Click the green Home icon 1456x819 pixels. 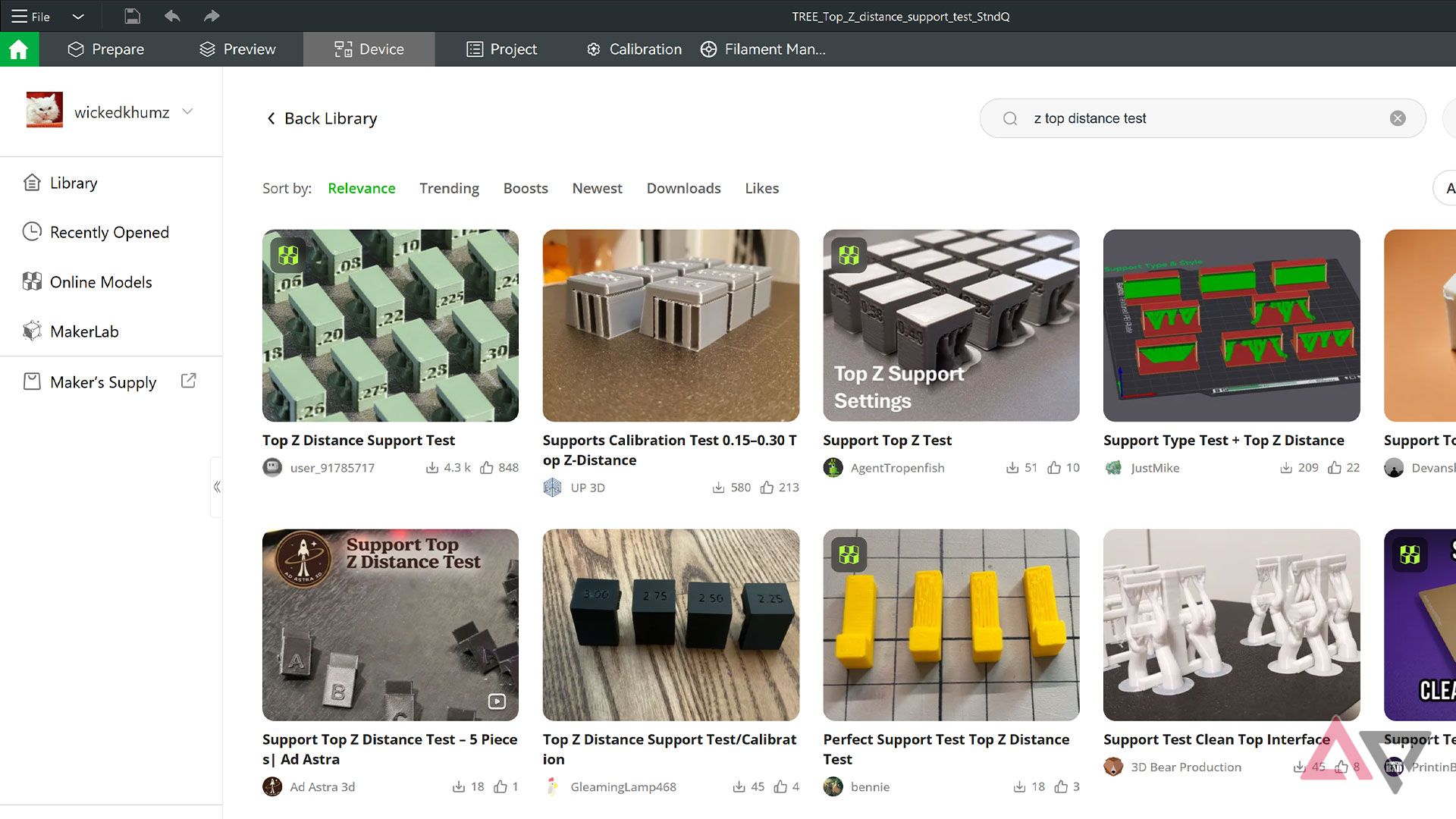pyautogui.click(x=19, y=49)
